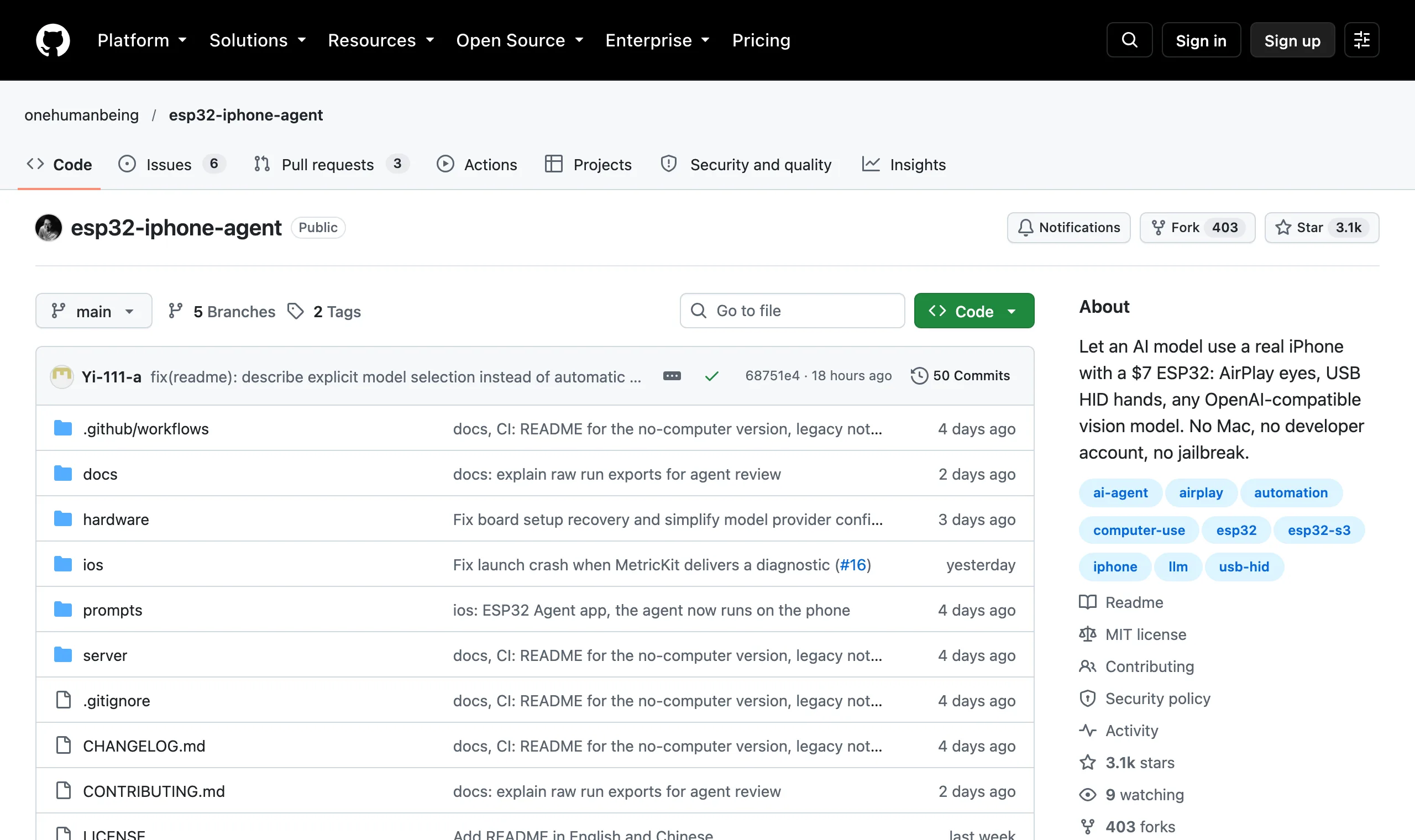This screenshot has width=1415, height=840.
Task: Open the 5 Branches link
Action: [x=221, y=311]
